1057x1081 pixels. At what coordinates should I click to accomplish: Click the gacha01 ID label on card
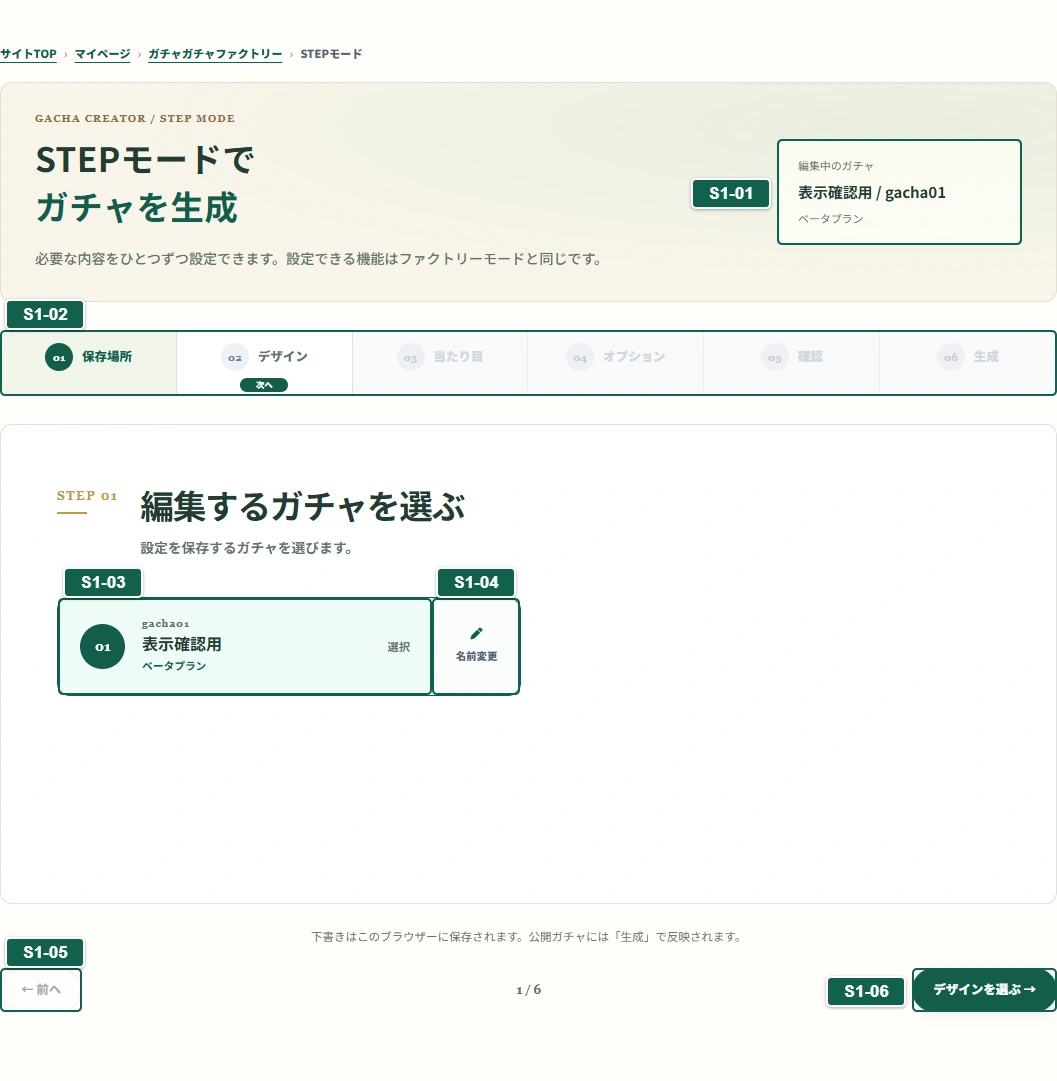(165, 623)
